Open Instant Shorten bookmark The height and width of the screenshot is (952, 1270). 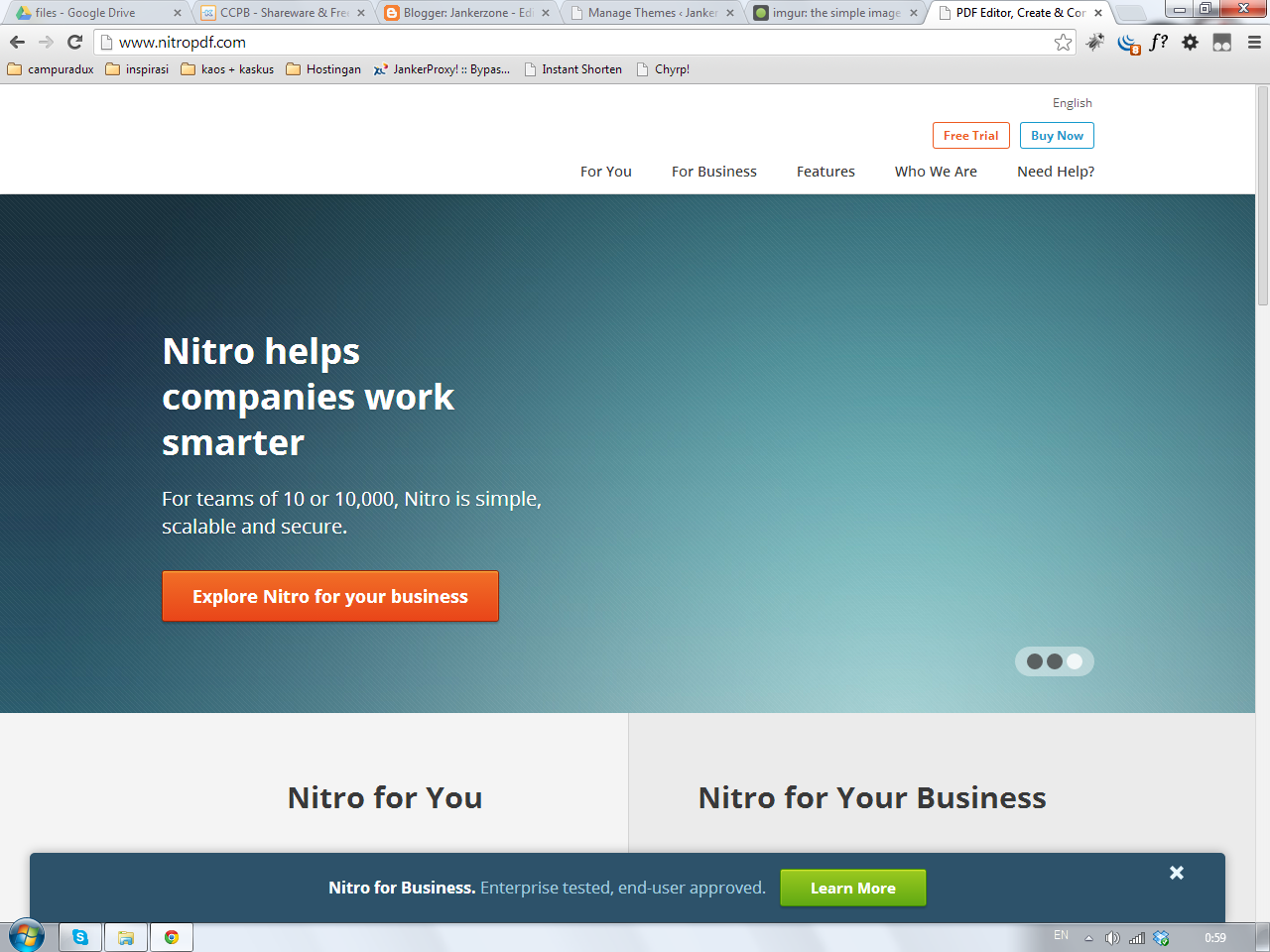pos(573,69)
